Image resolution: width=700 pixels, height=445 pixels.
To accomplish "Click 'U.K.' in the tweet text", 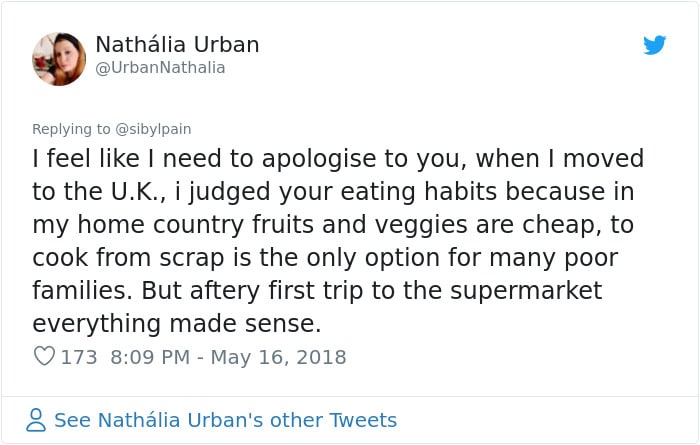I will (x=137, y=192).
